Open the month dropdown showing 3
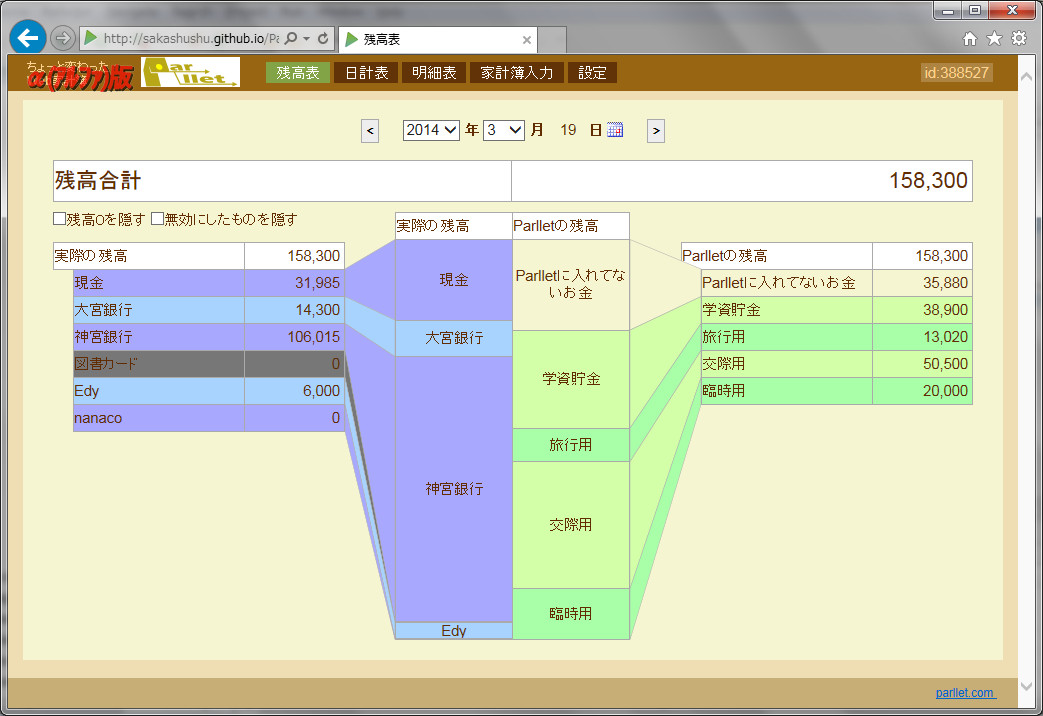Viewport: 1043px width, 716px height. 505,130
